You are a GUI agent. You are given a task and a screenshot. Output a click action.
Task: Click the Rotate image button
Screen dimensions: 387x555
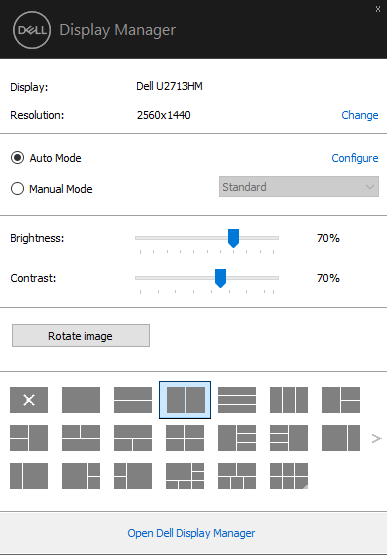[x=81, y=336]
